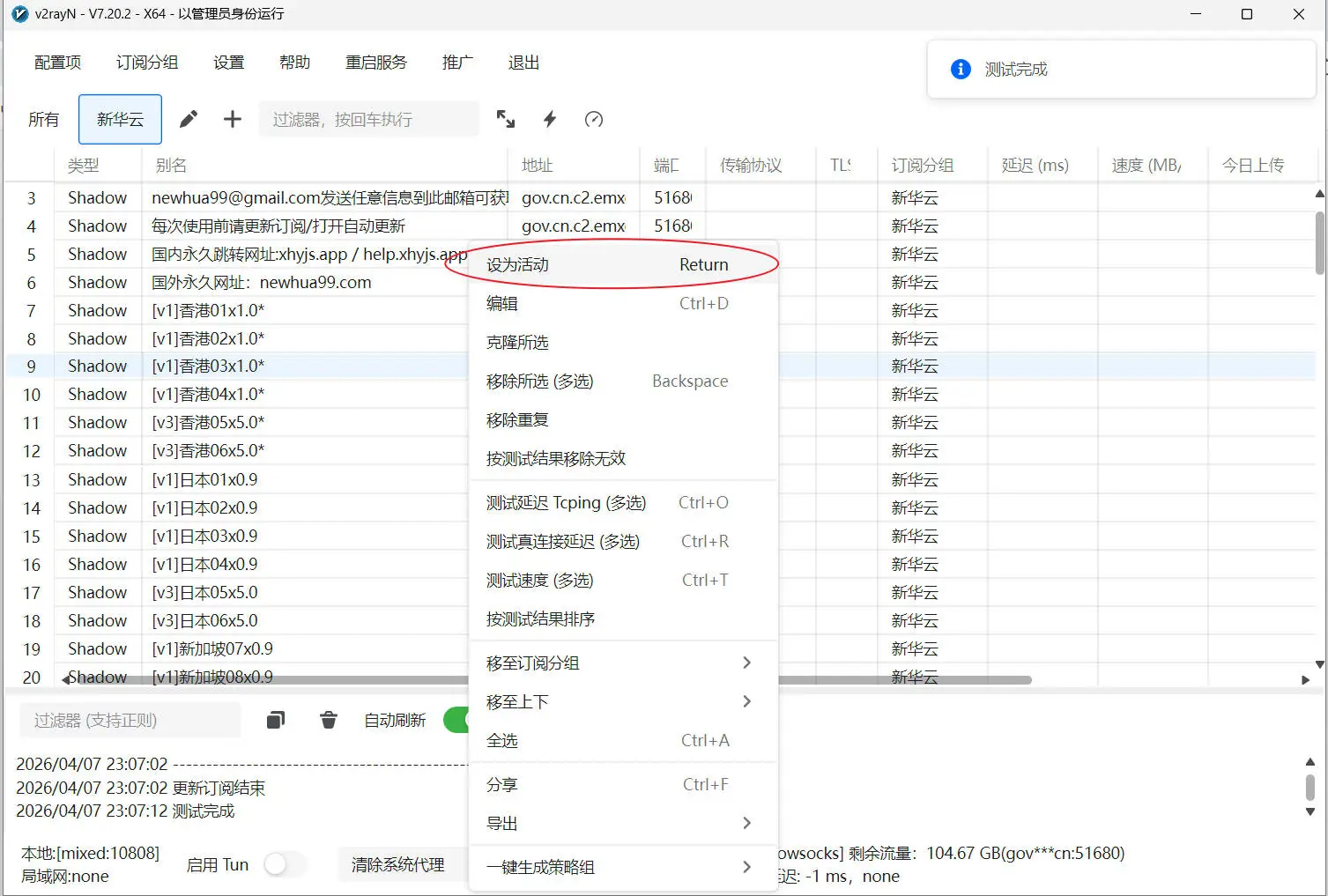The image size is (1328, 896).
Task: Click the plus icon to add a server
Action: (231, 119)
